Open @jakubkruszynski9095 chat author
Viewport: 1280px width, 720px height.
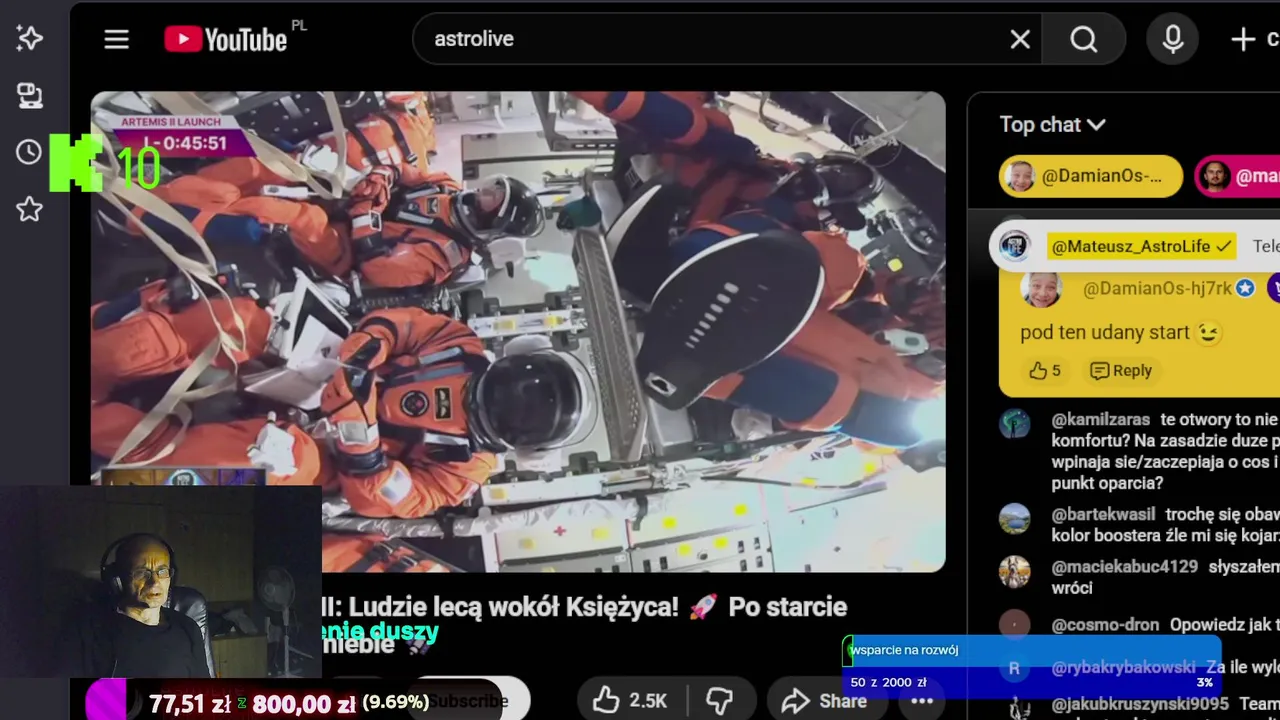click(1140, 704)
